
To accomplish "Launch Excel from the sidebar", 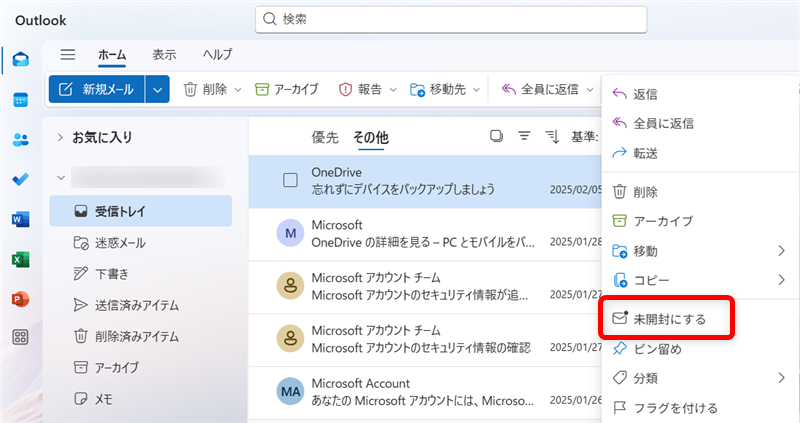I will (x=20, y=259).
